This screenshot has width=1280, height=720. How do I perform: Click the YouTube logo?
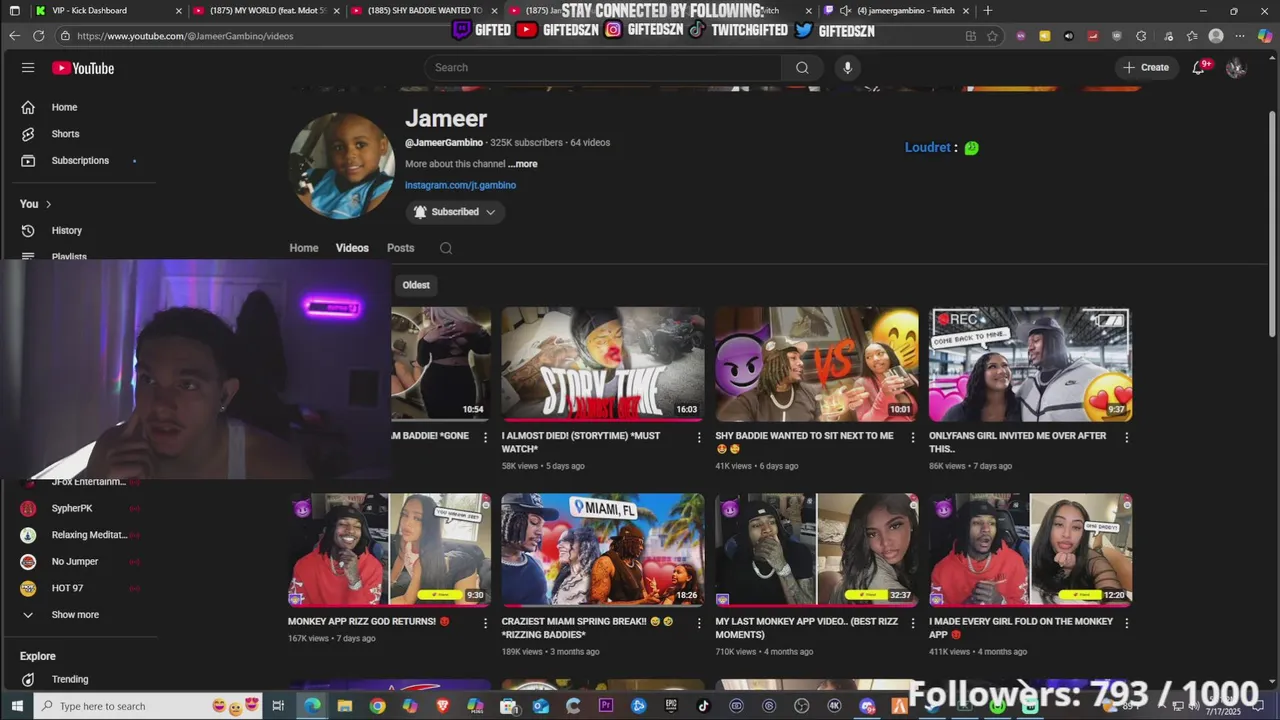point(83,68)
